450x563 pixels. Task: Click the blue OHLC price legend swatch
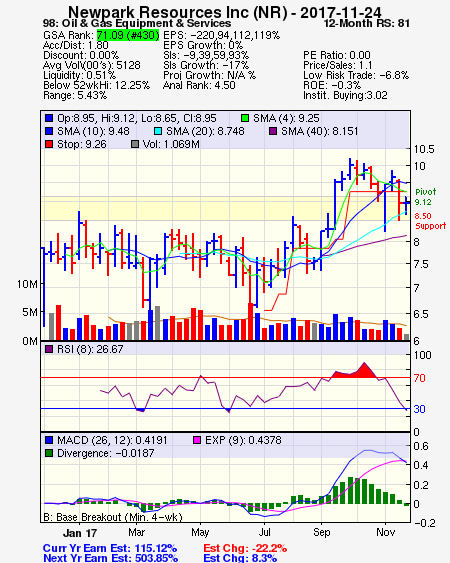click(x=49, y=118)
